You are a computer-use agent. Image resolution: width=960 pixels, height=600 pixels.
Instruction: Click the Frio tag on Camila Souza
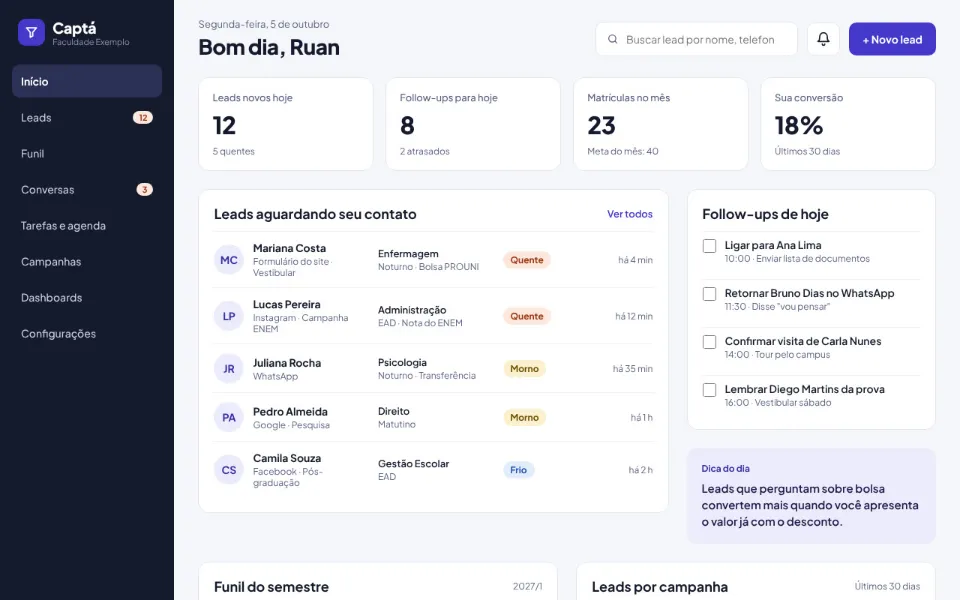(x=519, y=470)
